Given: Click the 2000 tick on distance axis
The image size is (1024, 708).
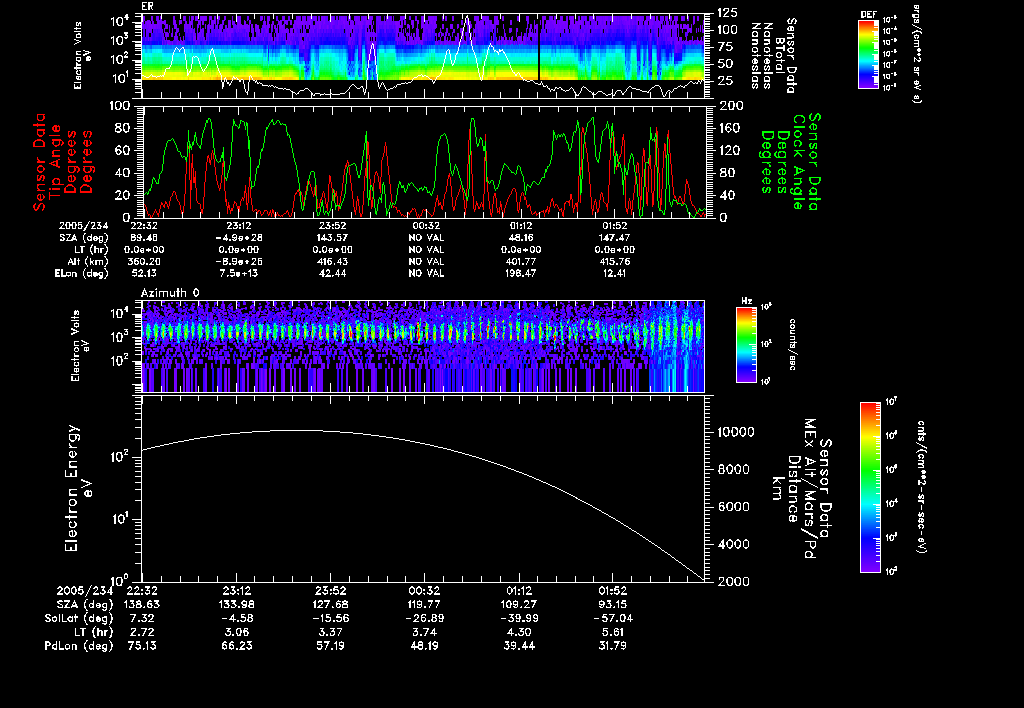Looking at the screenshot, I should (732, 581).
